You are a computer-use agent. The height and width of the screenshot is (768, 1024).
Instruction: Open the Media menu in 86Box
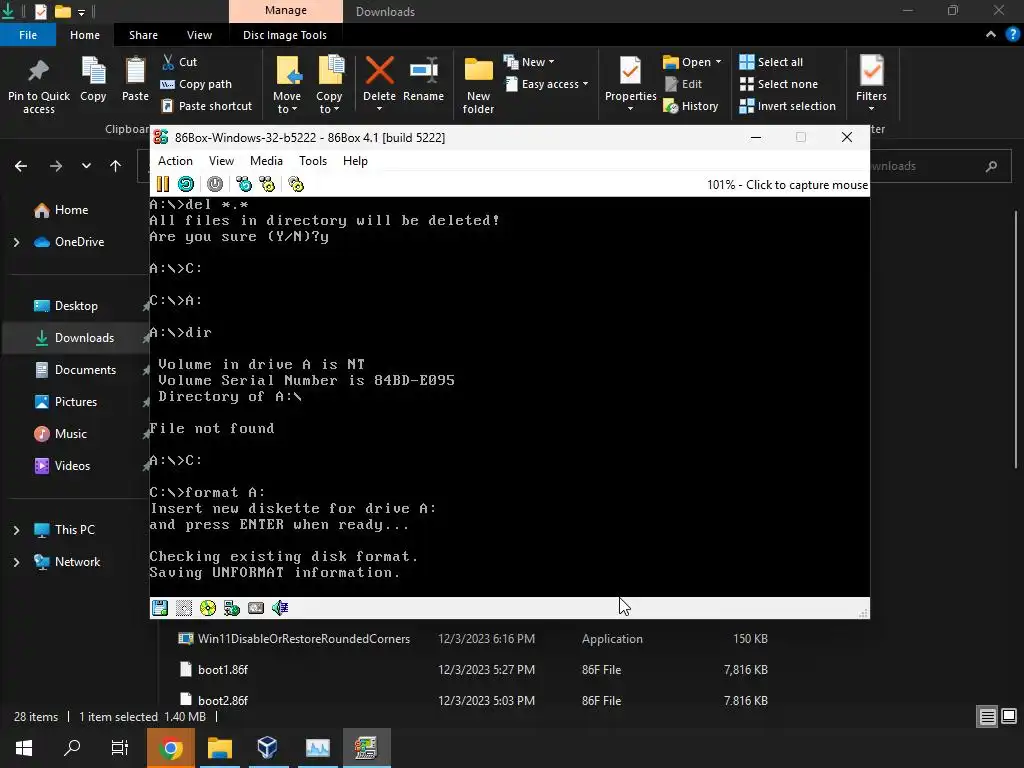[x=266, y=161]
